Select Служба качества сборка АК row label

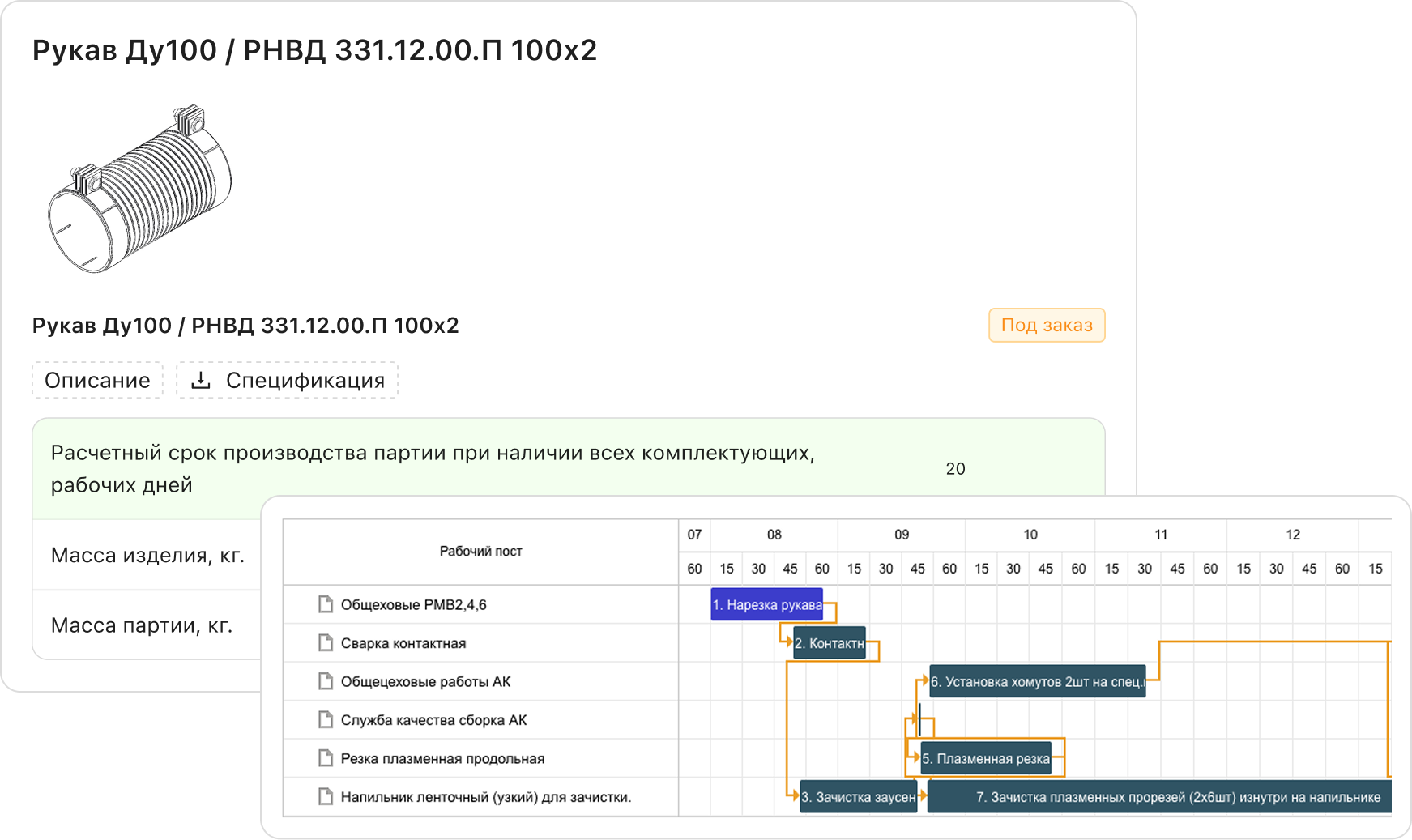pyautogui.click(x=433, y=720)
